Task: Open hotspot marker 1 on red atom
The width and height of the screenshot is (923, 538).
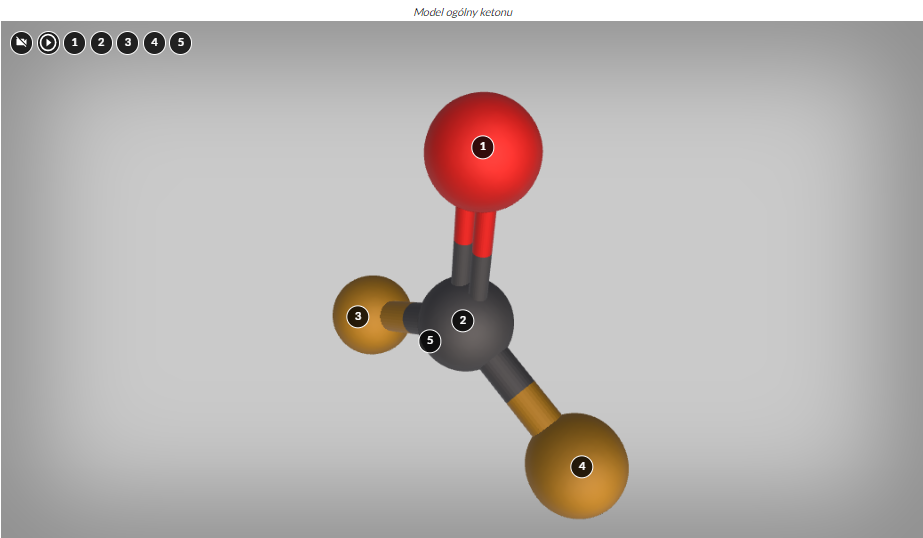Action: click(483, 147)
